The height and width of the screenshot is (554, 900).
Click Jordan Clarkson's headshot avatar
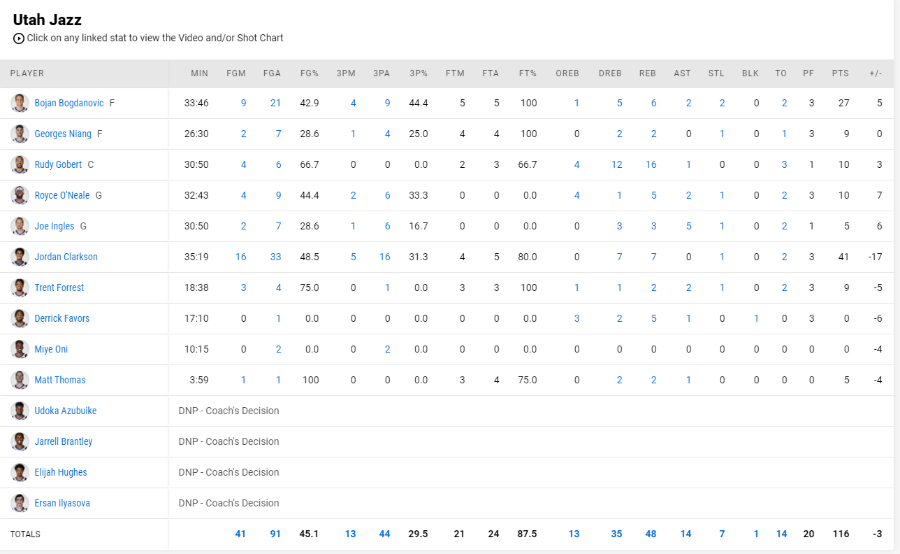20,257
